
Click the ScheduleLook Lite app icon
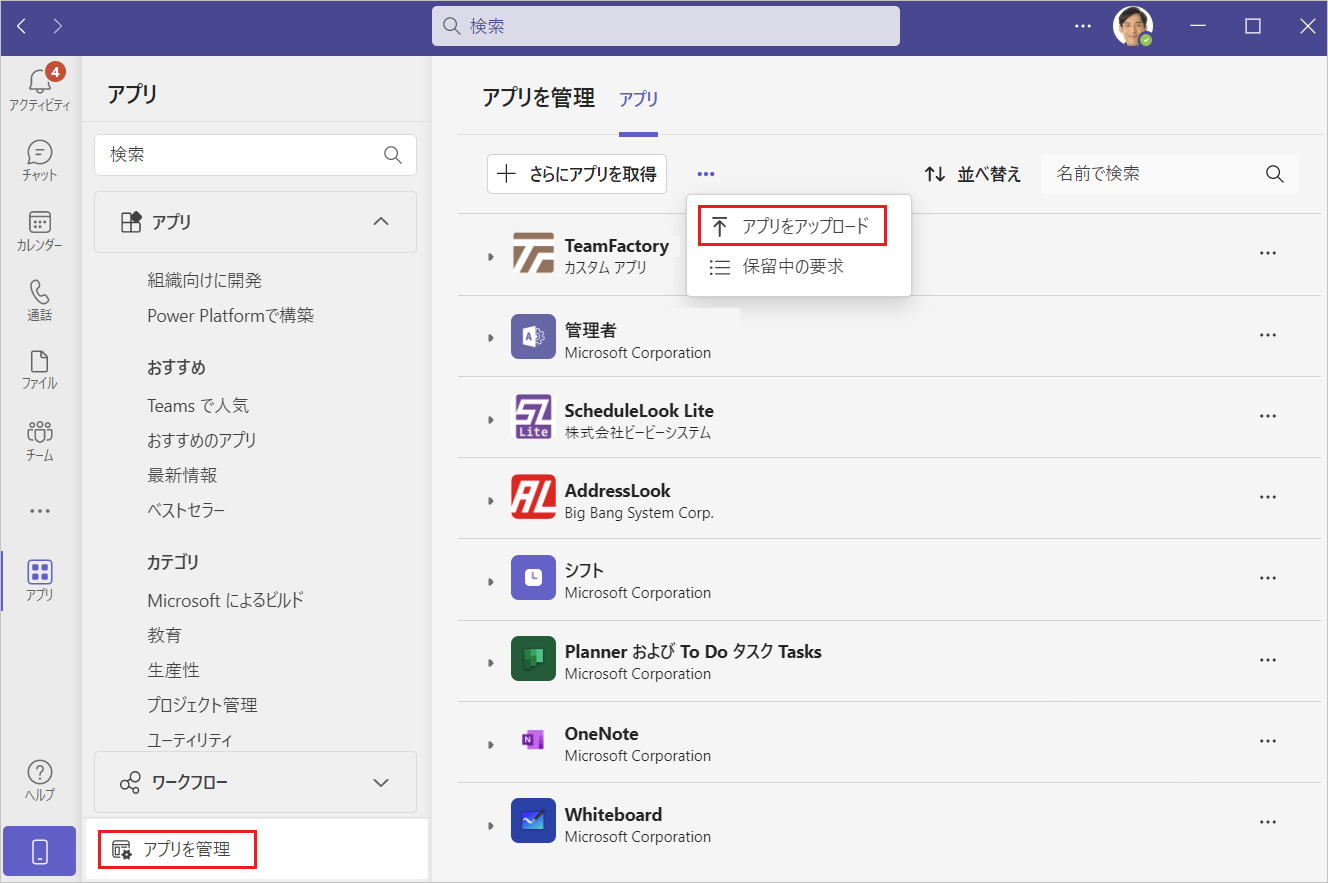click(x=533, y=417)
